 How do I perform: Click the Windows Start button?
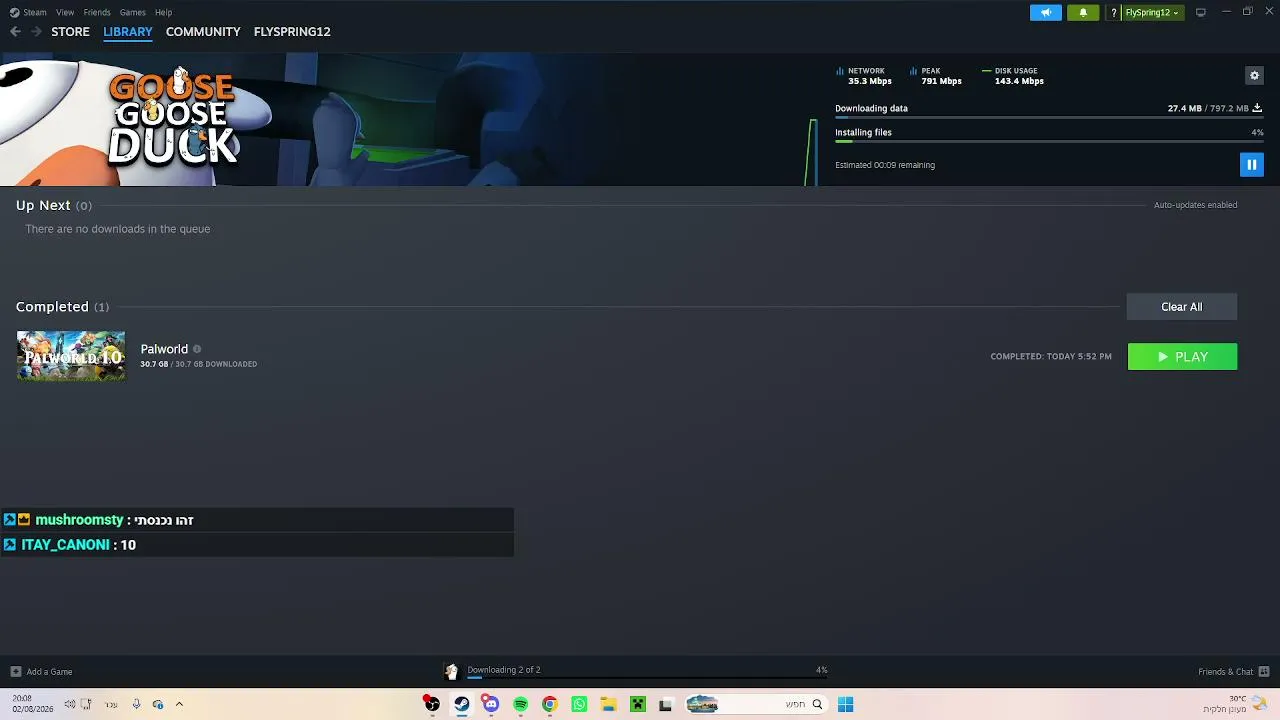(846, 704)
